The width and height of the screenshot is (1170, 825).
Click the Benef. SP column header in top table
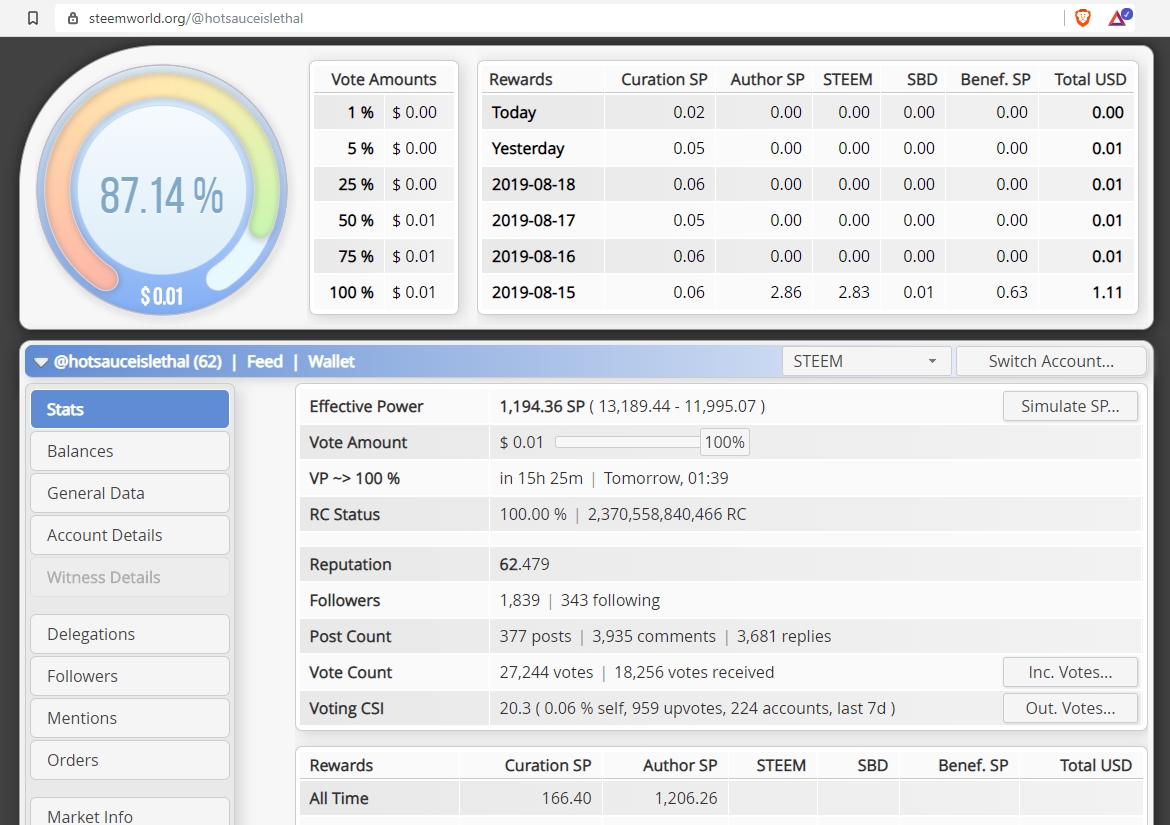995,79
